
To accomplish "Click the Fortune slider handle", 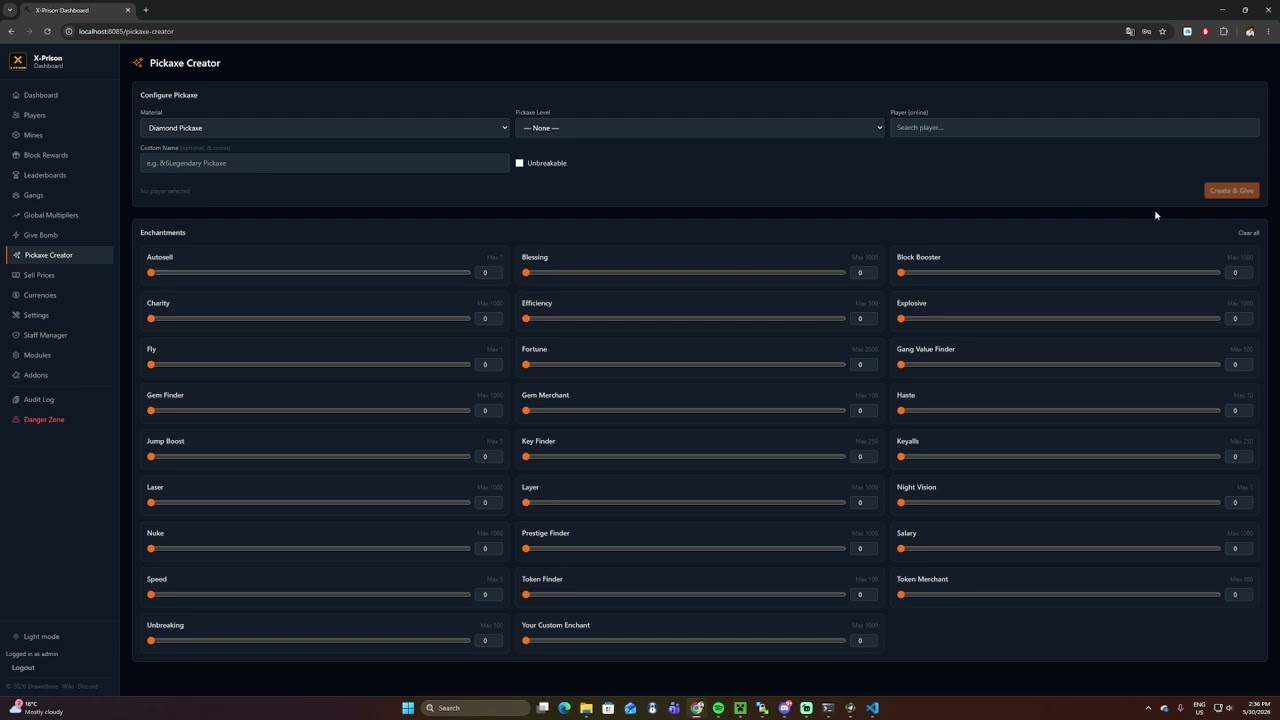I will (x=526, y=365).
